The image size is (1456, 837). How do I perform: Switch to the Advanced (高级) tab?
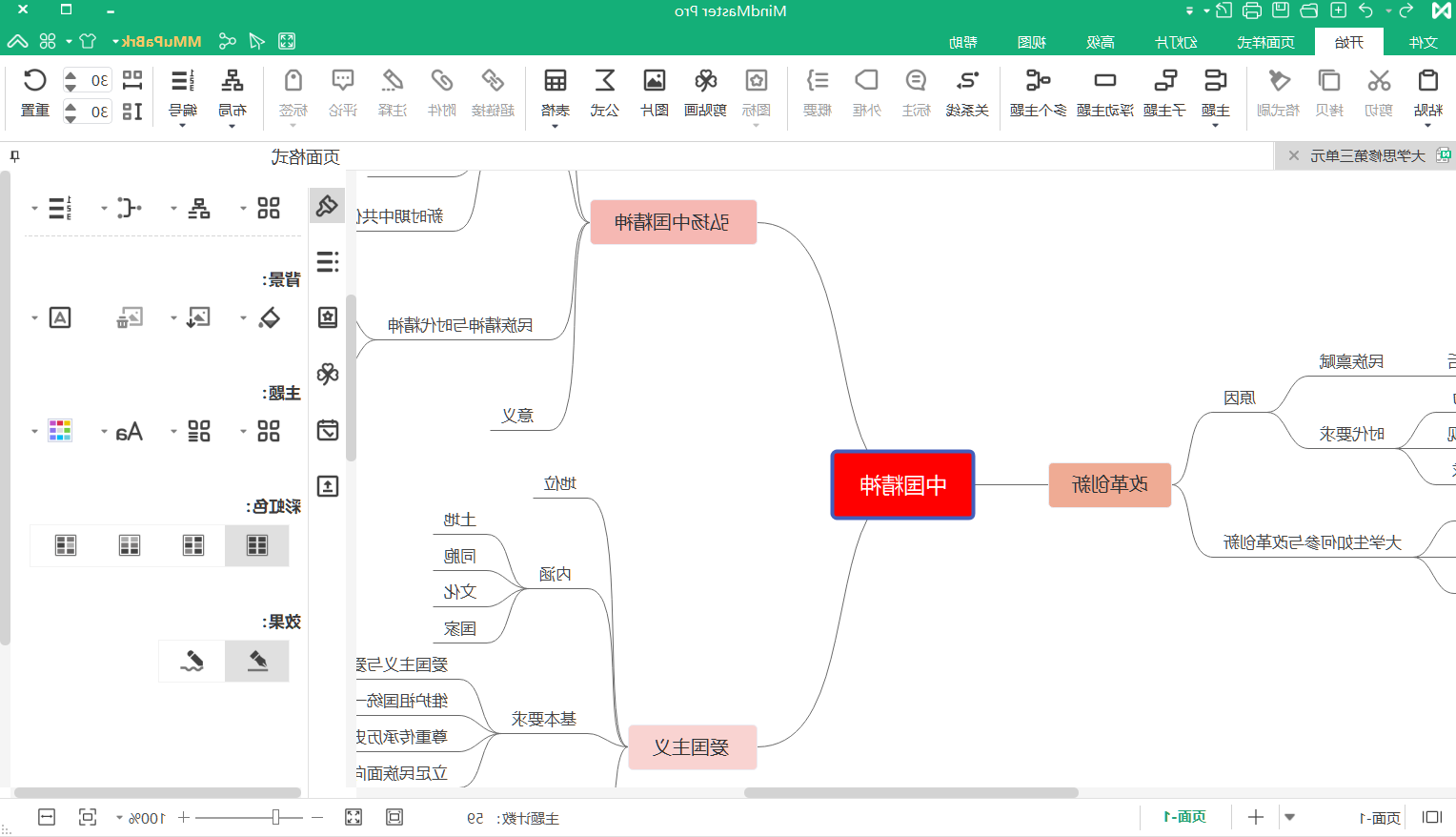1101,42
